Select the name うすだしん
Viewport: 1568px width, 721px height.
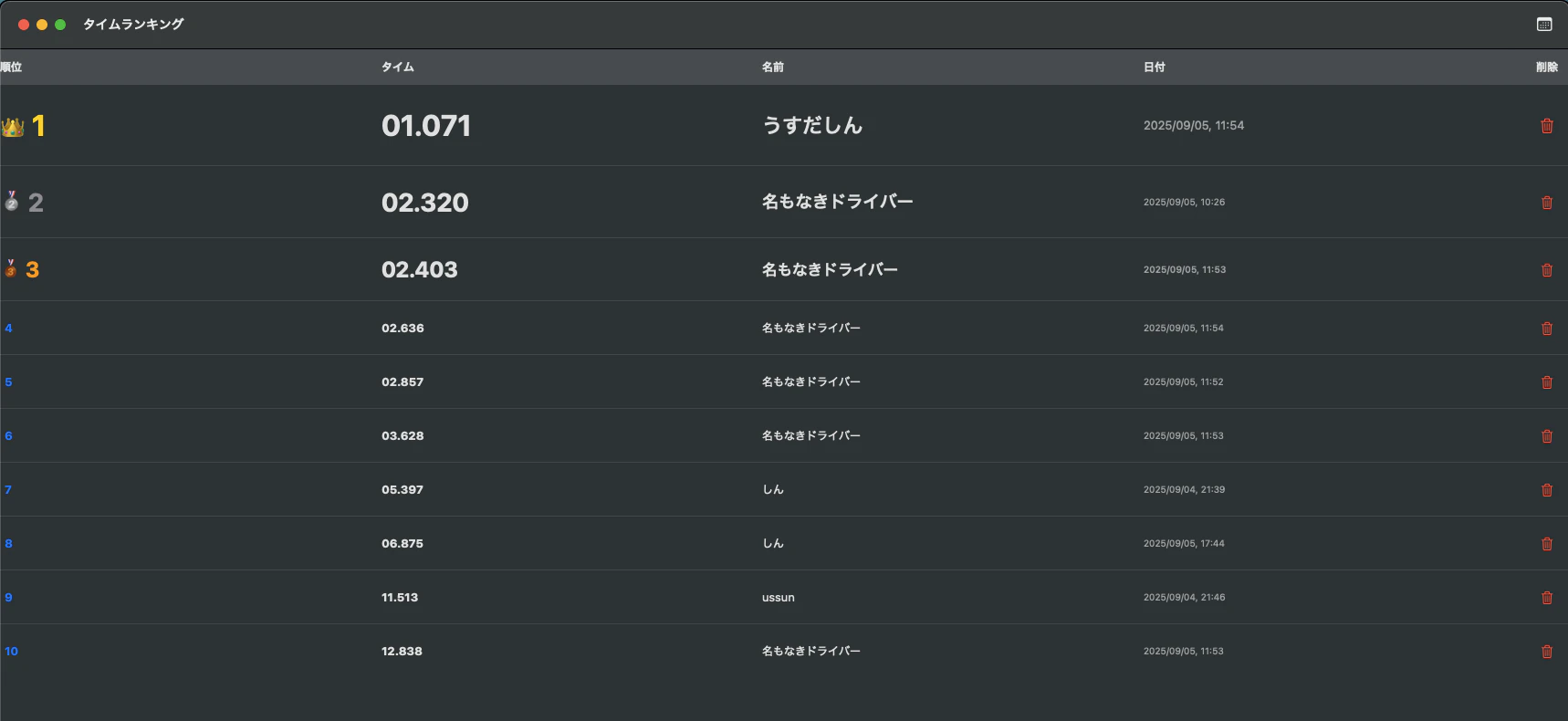tap(812, 125)
